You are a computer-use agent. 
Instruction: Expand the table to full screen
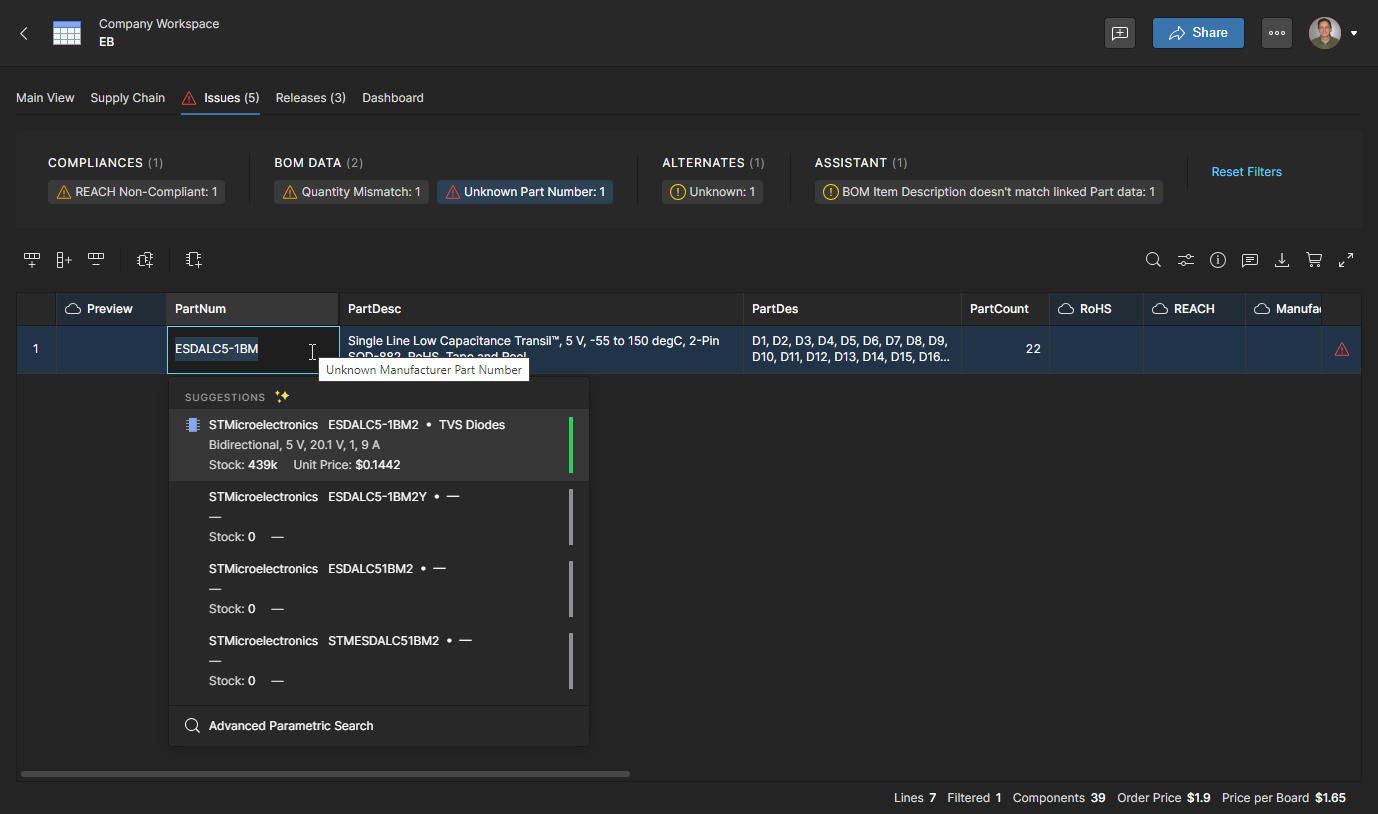point(1346,260)
